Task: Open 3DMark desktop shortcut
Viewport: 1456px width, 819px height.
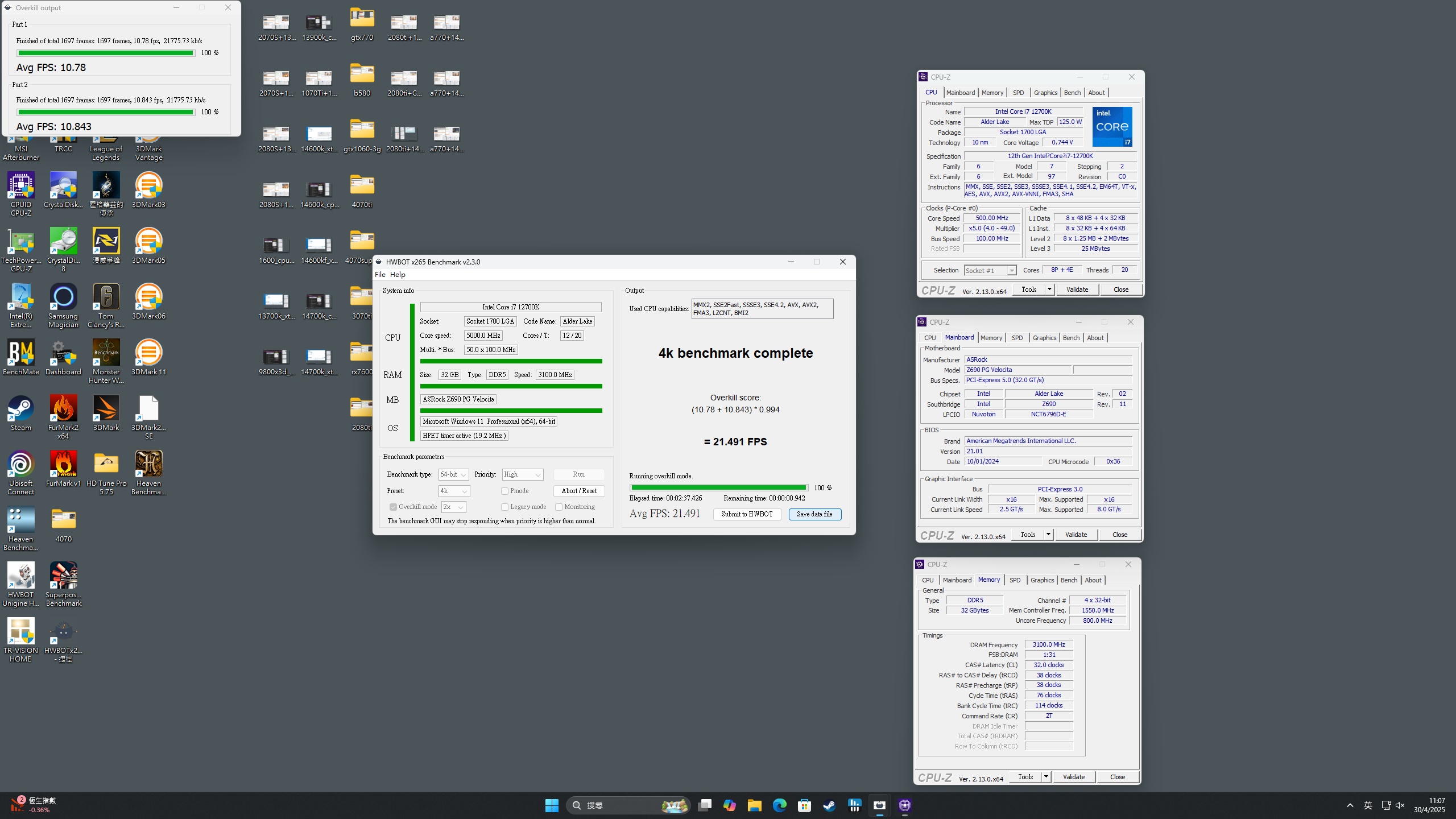Action: click(x=106, y=413)
